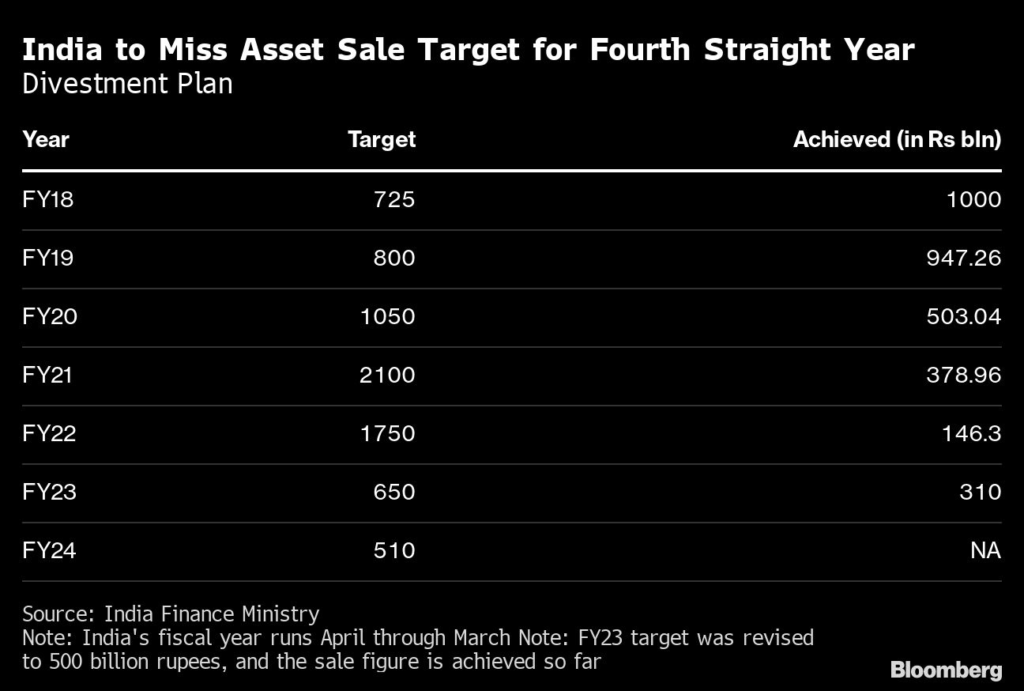Click the Year column header

(x=46, y=139)
